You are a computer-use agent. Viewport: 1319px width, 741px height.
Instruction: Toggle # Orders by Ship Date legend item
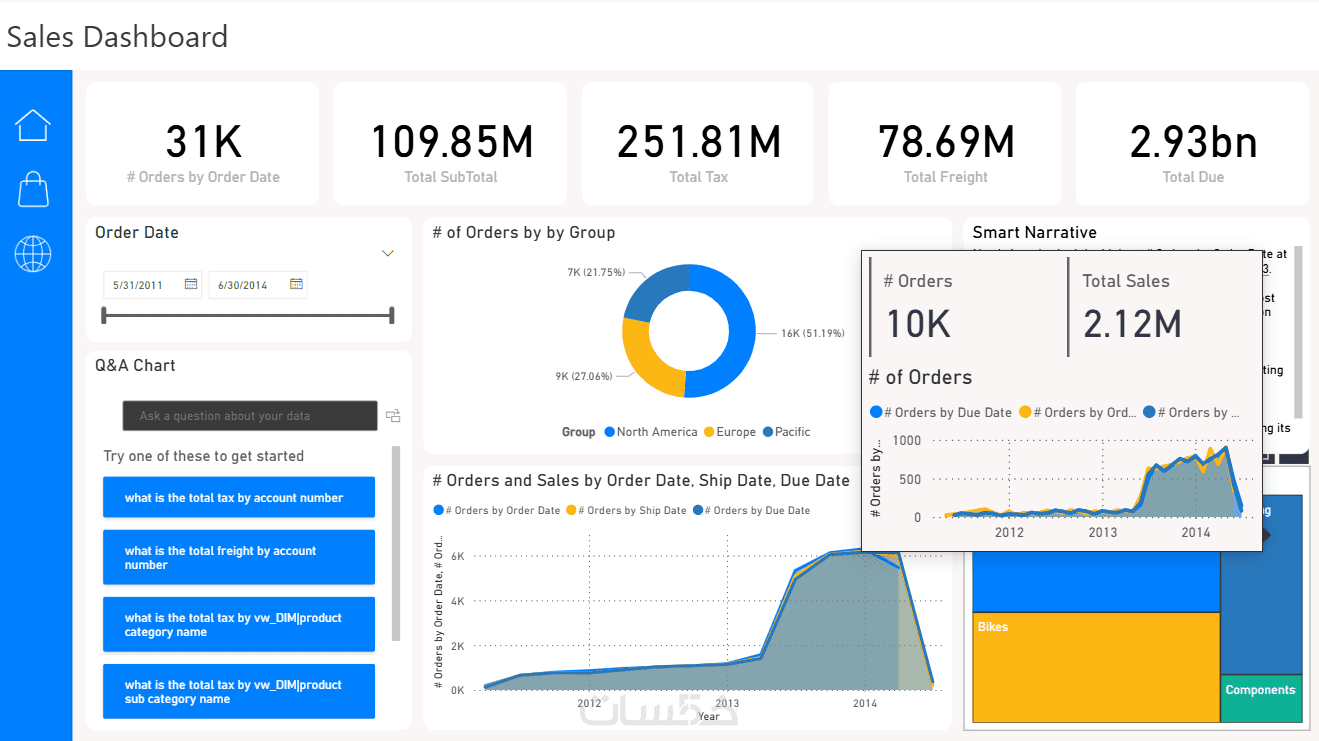[626, 510]
